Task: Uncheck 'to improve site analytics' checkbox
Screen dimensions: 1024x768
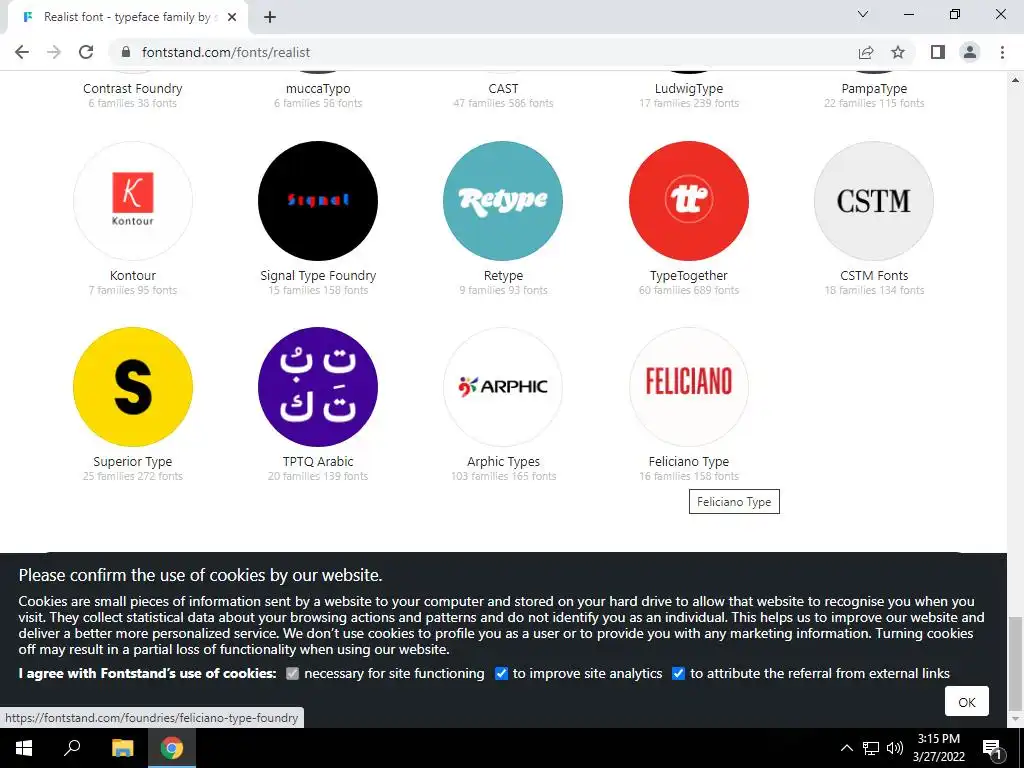Action: point(501,673)
